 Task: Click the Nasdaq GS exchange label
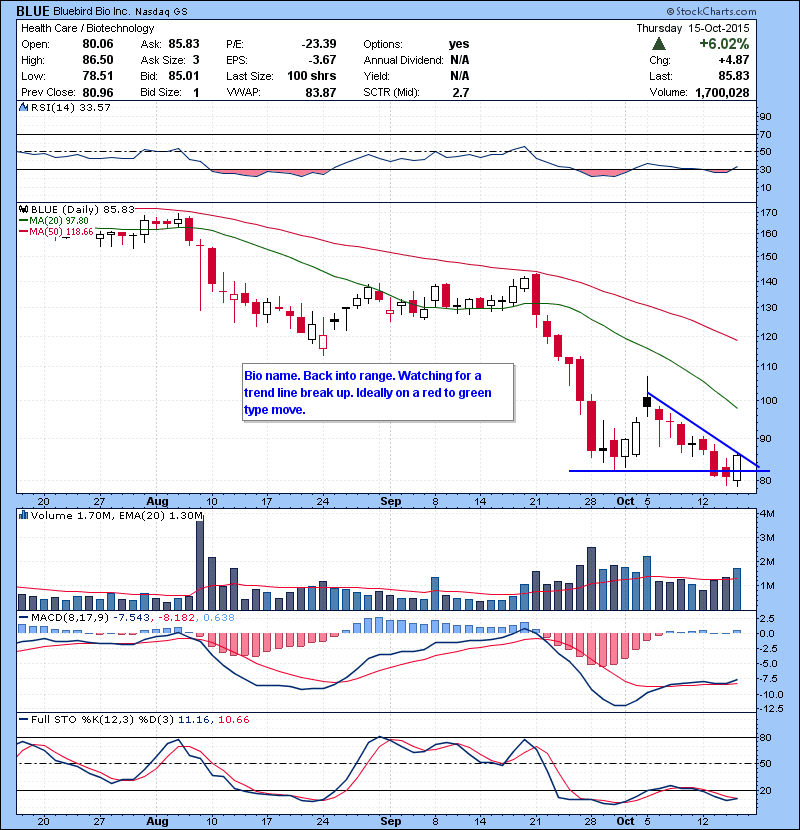coord(161,12)
